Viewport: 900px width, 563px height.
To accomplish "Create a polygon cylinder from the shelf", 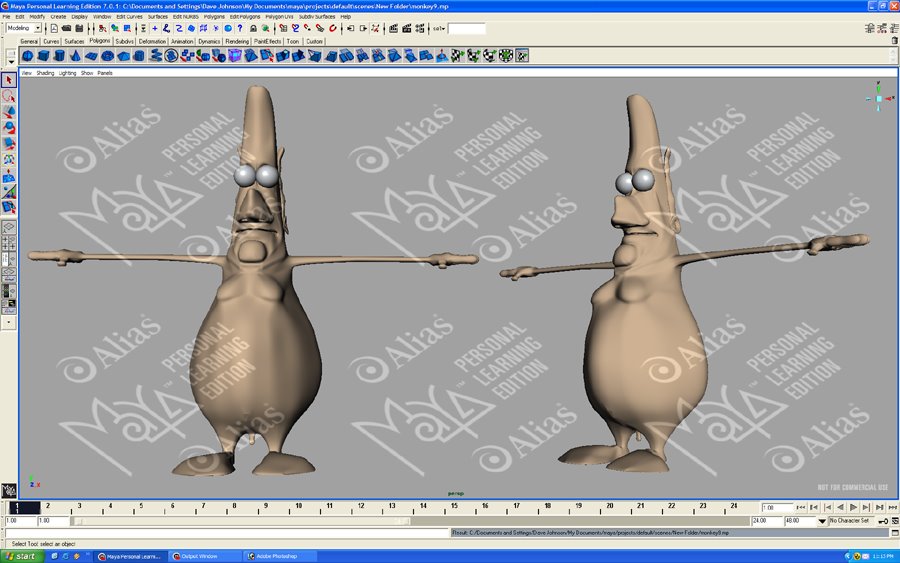I will pos(59,56).
